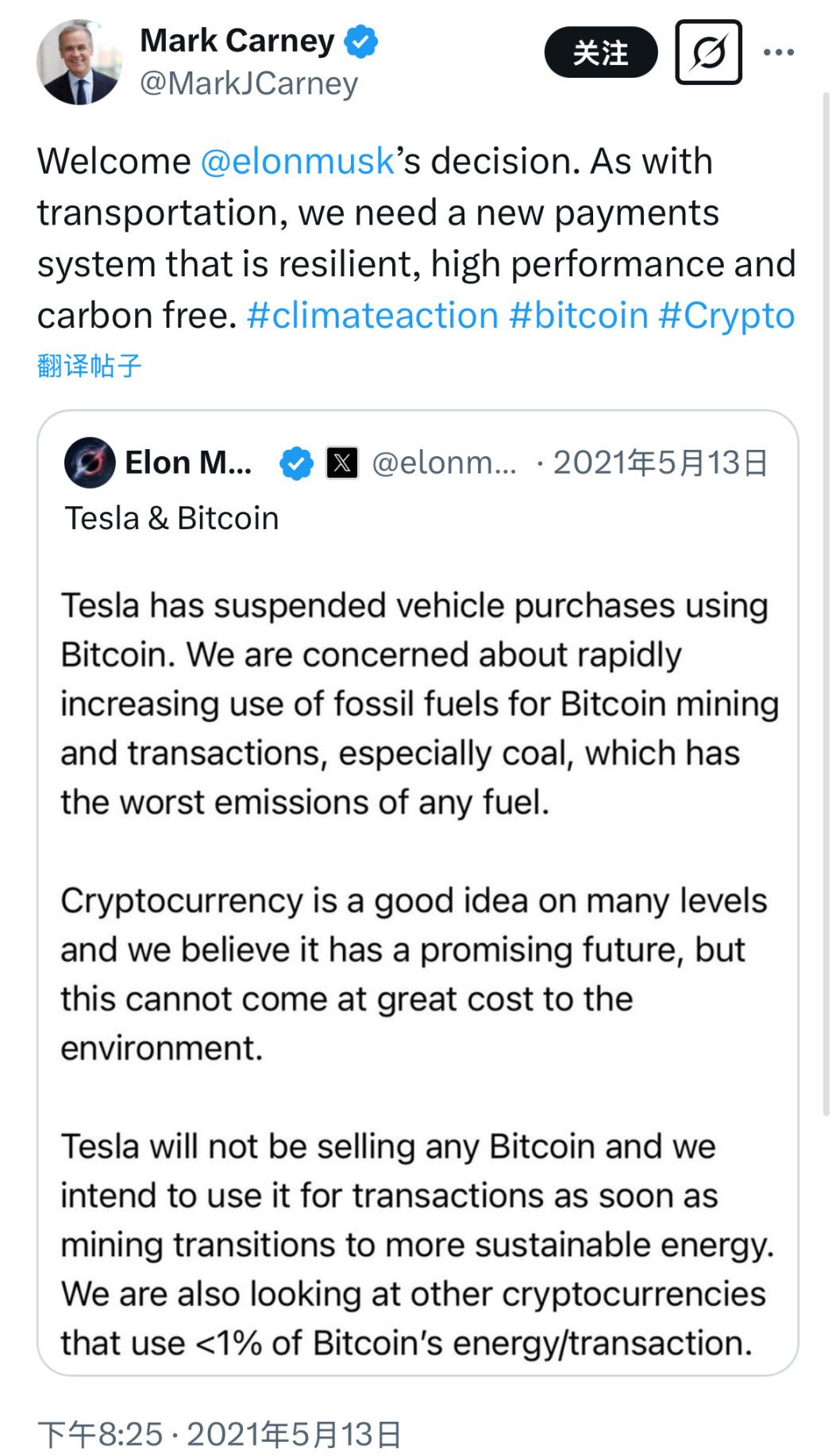Click the Mark Carney display name

(x=237, y=40)
